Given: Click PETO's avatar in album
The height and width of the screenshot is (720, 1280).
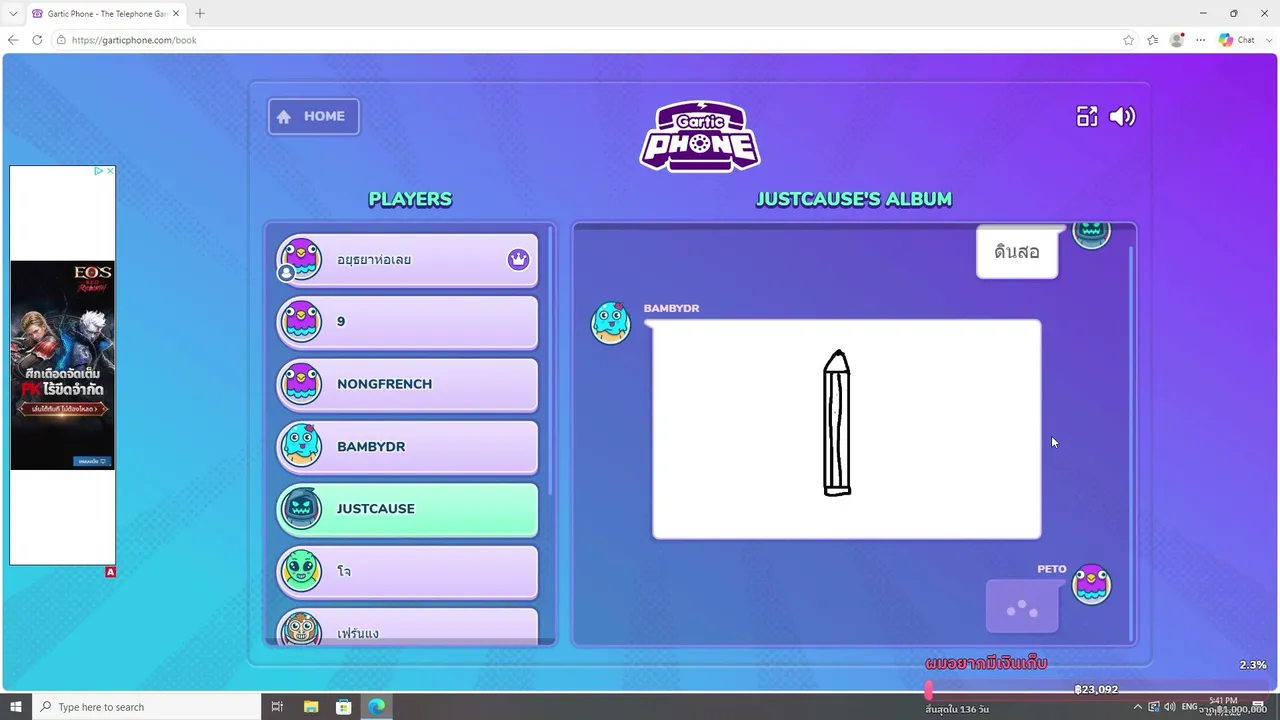Looking at the screenshot, I should pos(1091,584).
